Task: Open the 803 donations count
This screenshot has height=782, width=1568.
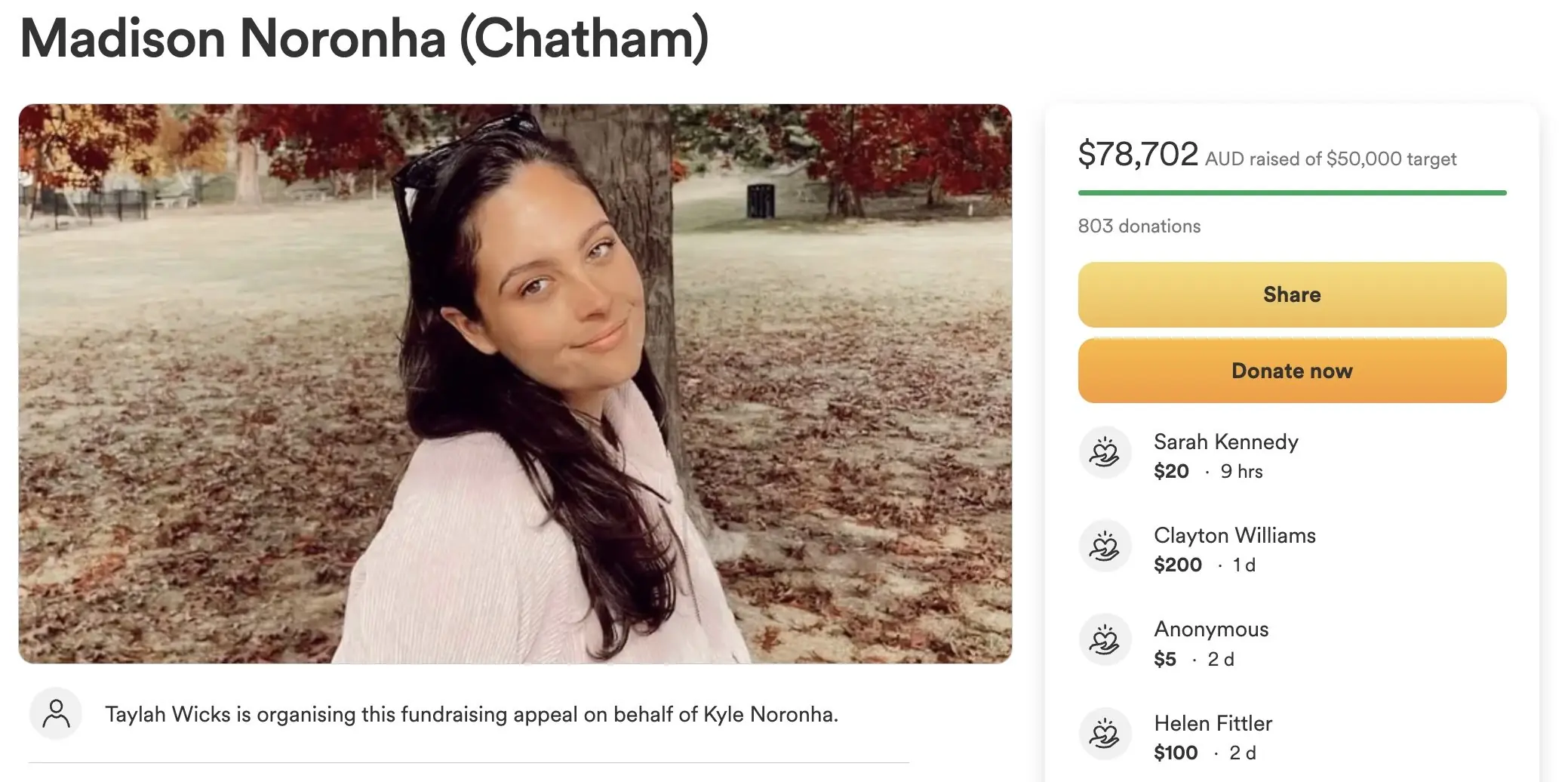Action: click(x=1139, y=226)
